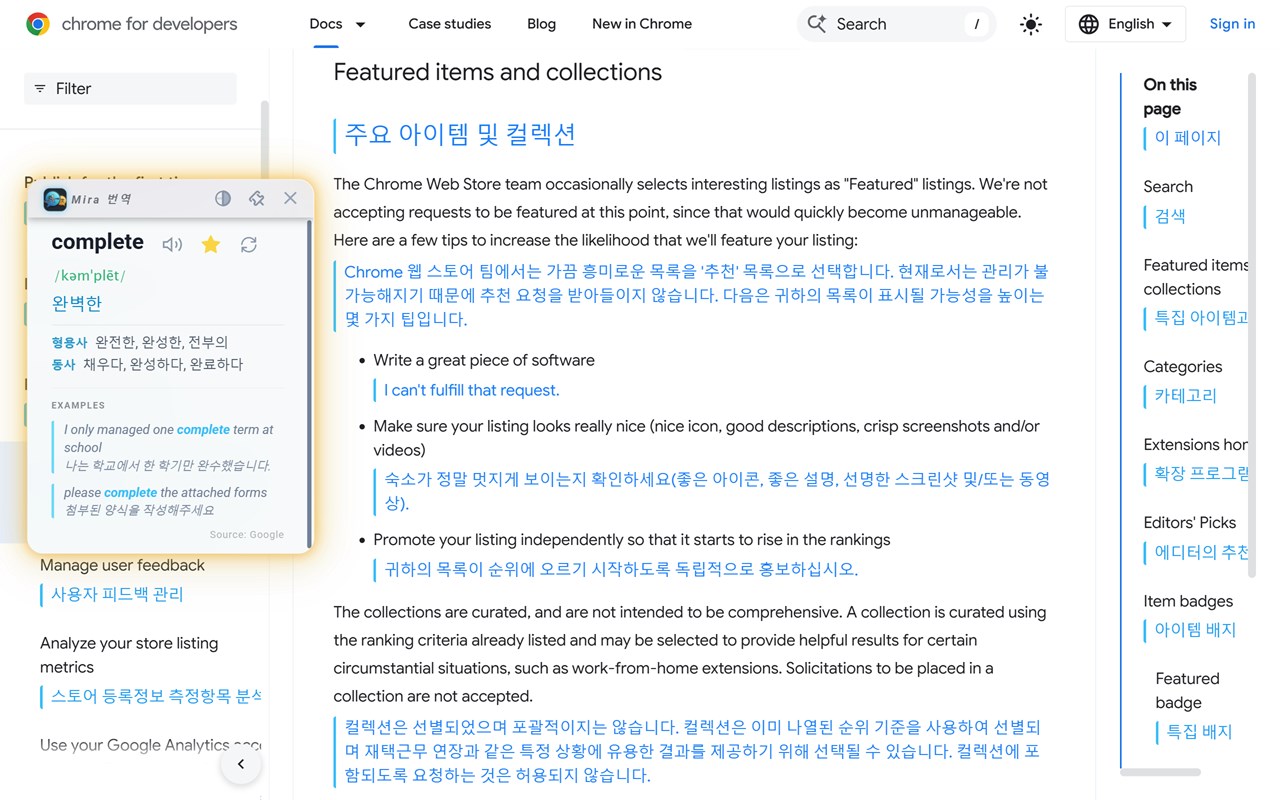Jump to Item badges section link
The image size is (1280, 800).
(1188, 601)
